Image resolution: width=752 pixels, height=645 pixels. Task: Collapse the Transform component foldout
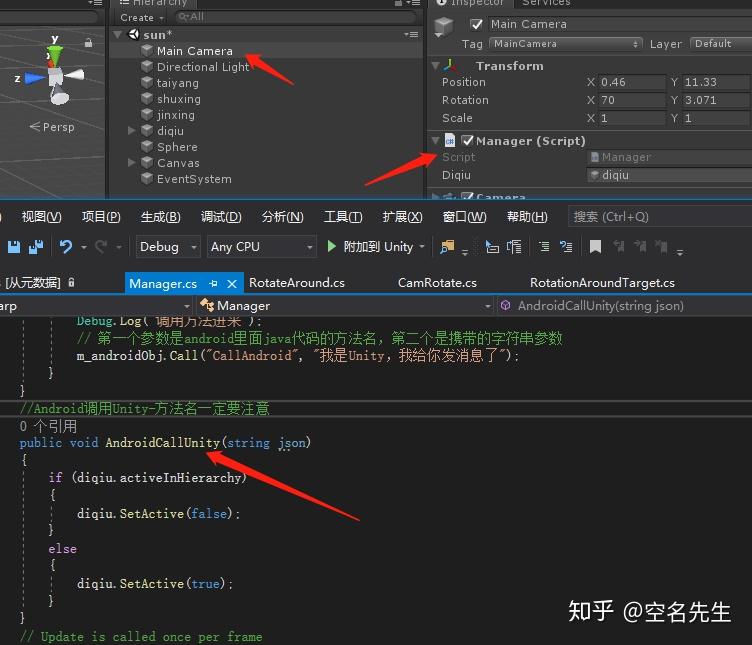(435, 66)
